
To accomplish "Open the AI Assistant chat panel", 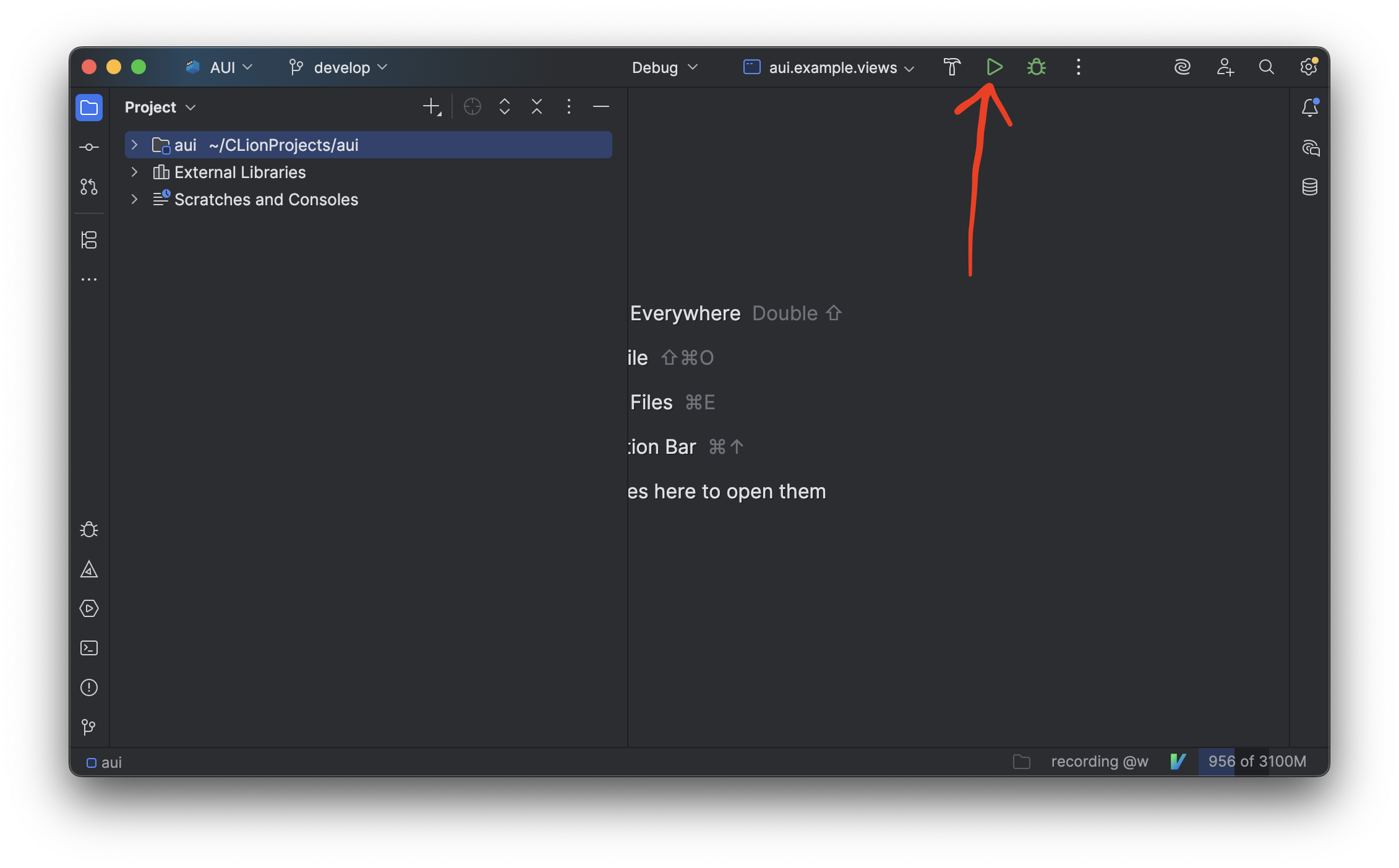I will pos(1309,148).
